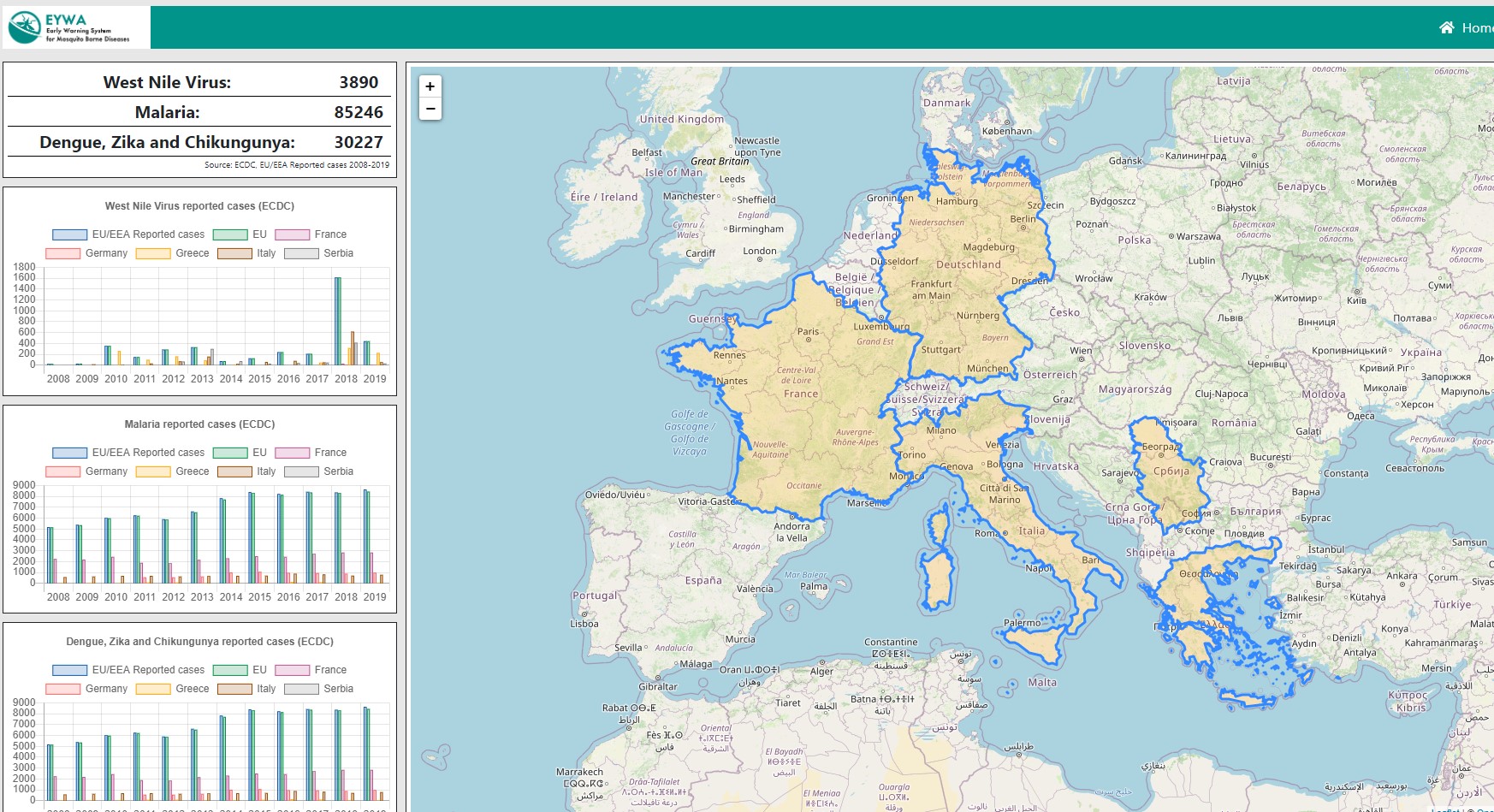Click the France country label on the map

(x=801, y=394)
